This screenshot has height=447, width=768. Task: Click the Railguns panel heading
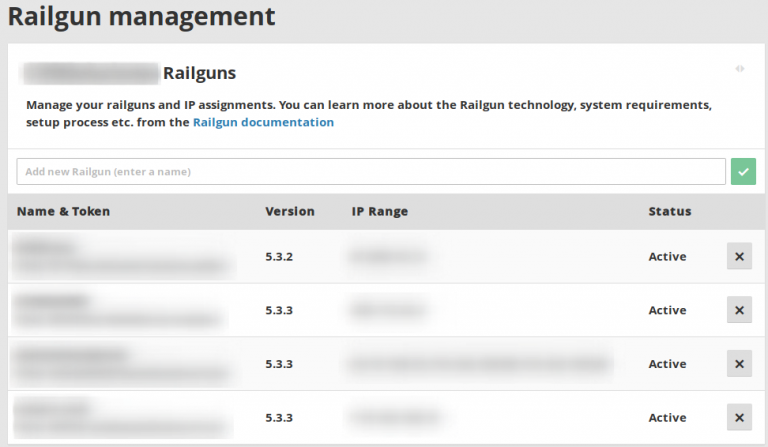click(x=199, y=73)
